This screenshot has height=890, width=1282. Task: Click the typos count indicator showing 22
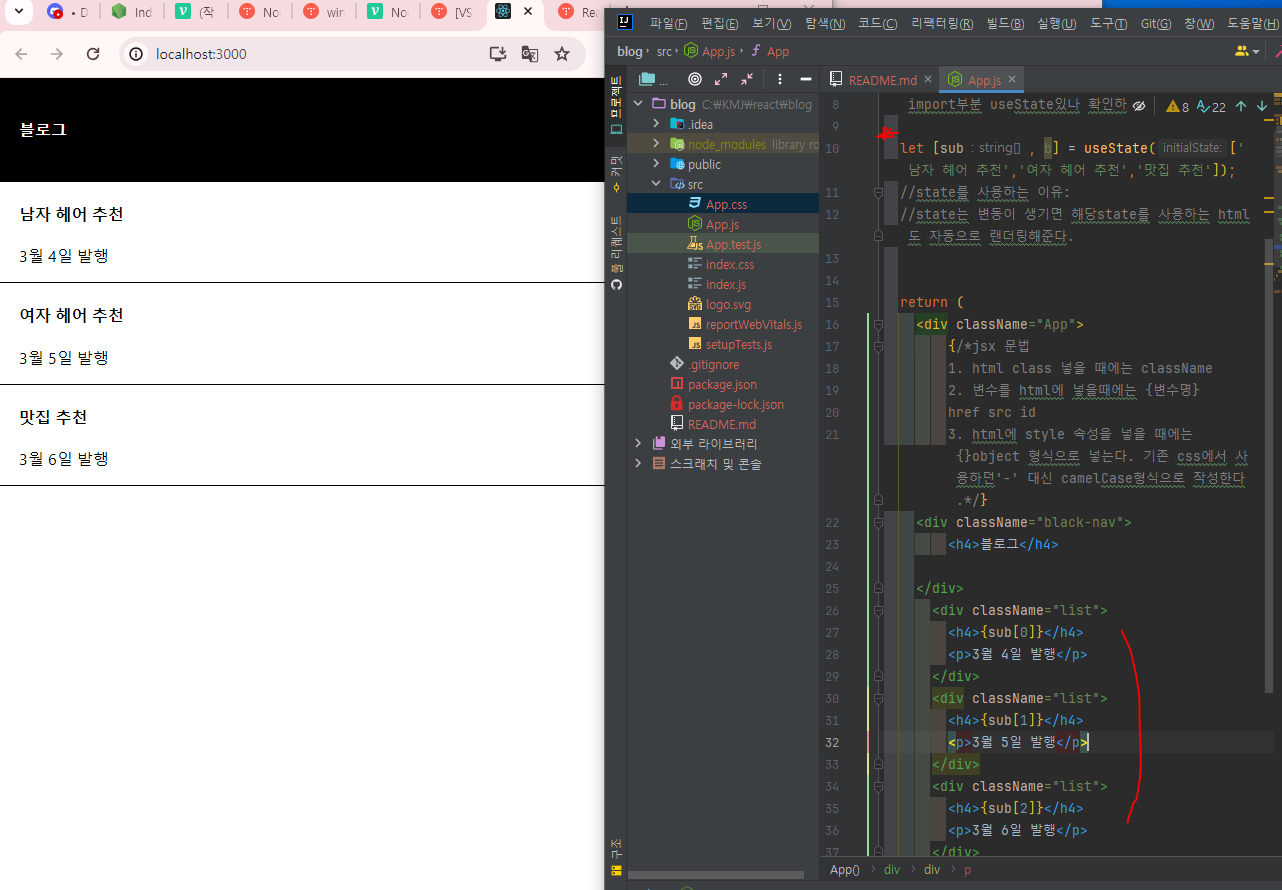click(1210, 106)
